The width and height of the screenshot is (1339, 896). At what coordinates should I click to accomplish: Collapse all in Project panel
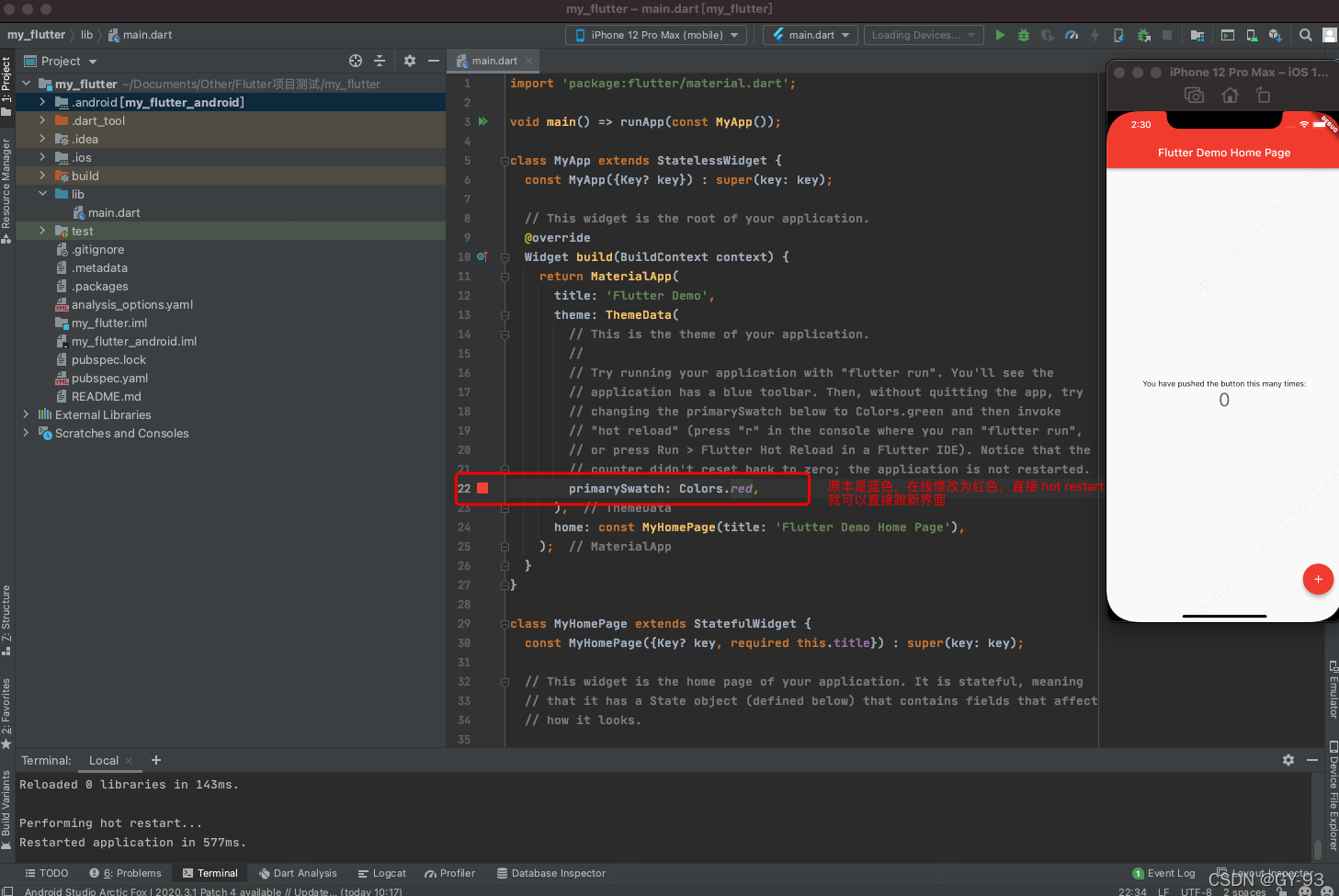point(380,61)
